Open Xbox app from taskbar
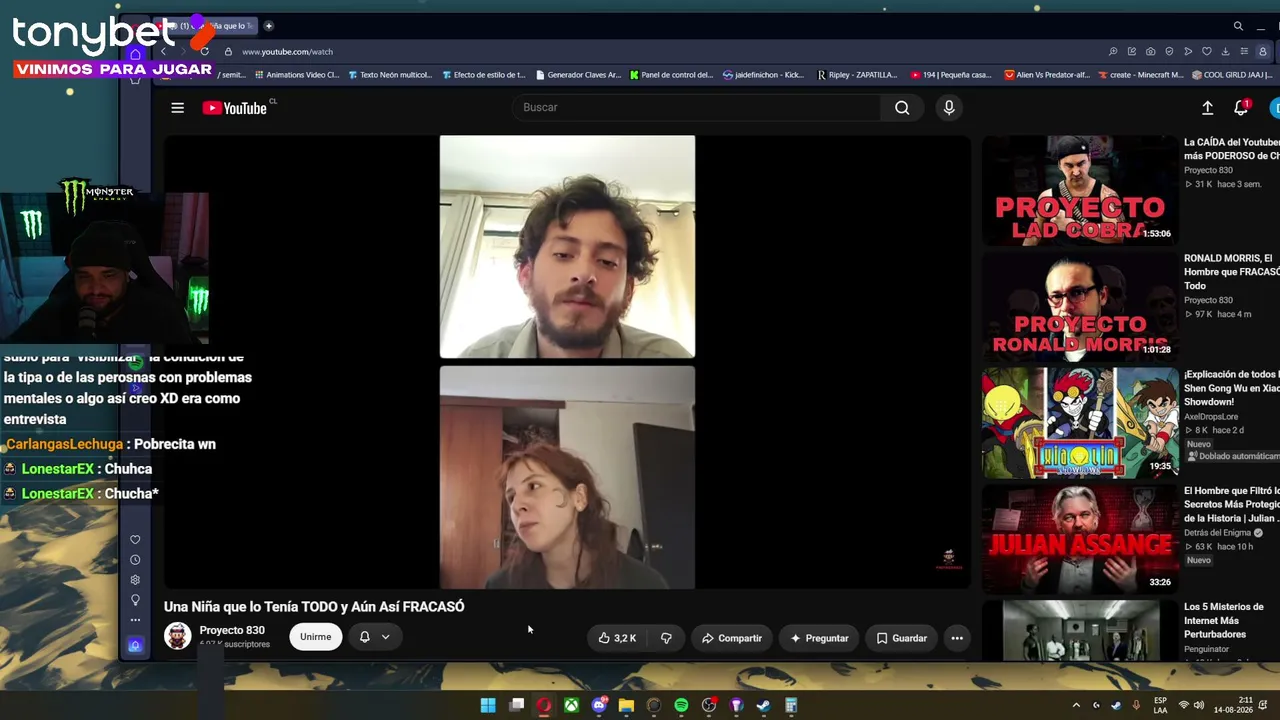The height and width of the screenshot is (720, 1280). (x=571, y=705)
